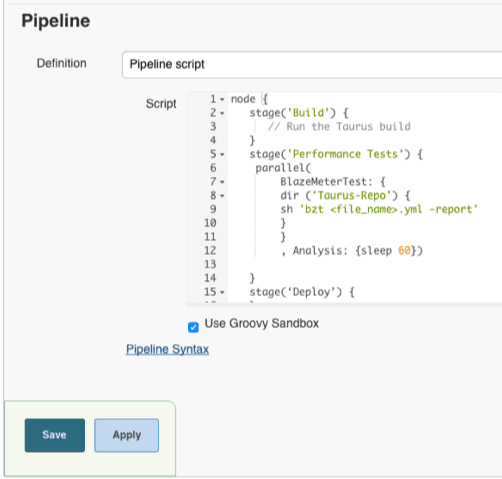Click the Use Groovy Sandbox label text
Viewport: 502px width, 479px height.
(262, 323)
